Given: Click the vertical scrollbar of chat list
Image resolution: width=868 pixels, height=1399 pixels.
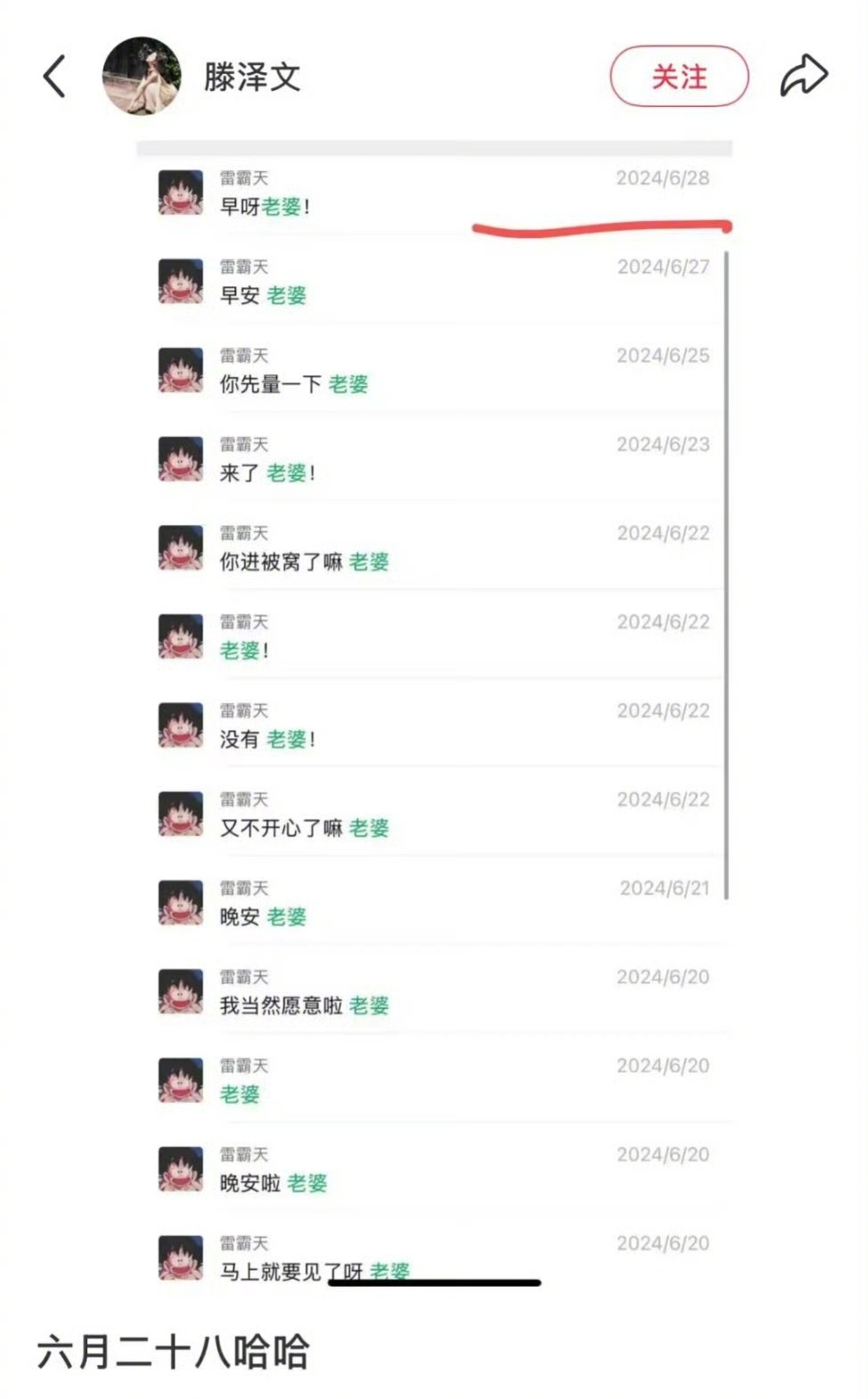Looking at the screenshot, I should click(x=727, y=575).
